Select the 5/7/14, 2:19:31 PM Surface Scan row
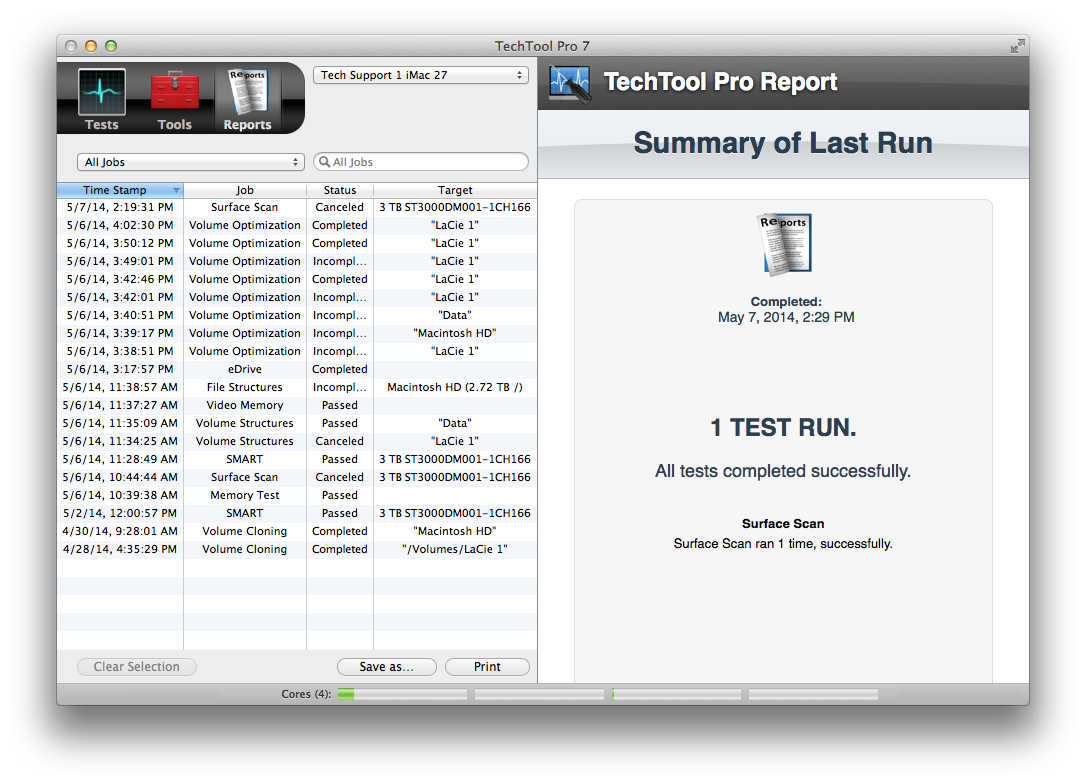Viewport: 1086px width, 784px height. point(297,207)
